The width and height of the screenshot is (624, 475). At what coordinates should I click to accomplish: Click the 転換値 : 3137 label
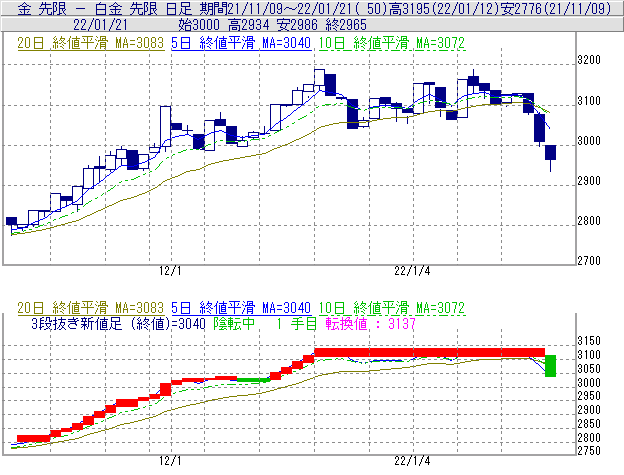coord(370,324)
